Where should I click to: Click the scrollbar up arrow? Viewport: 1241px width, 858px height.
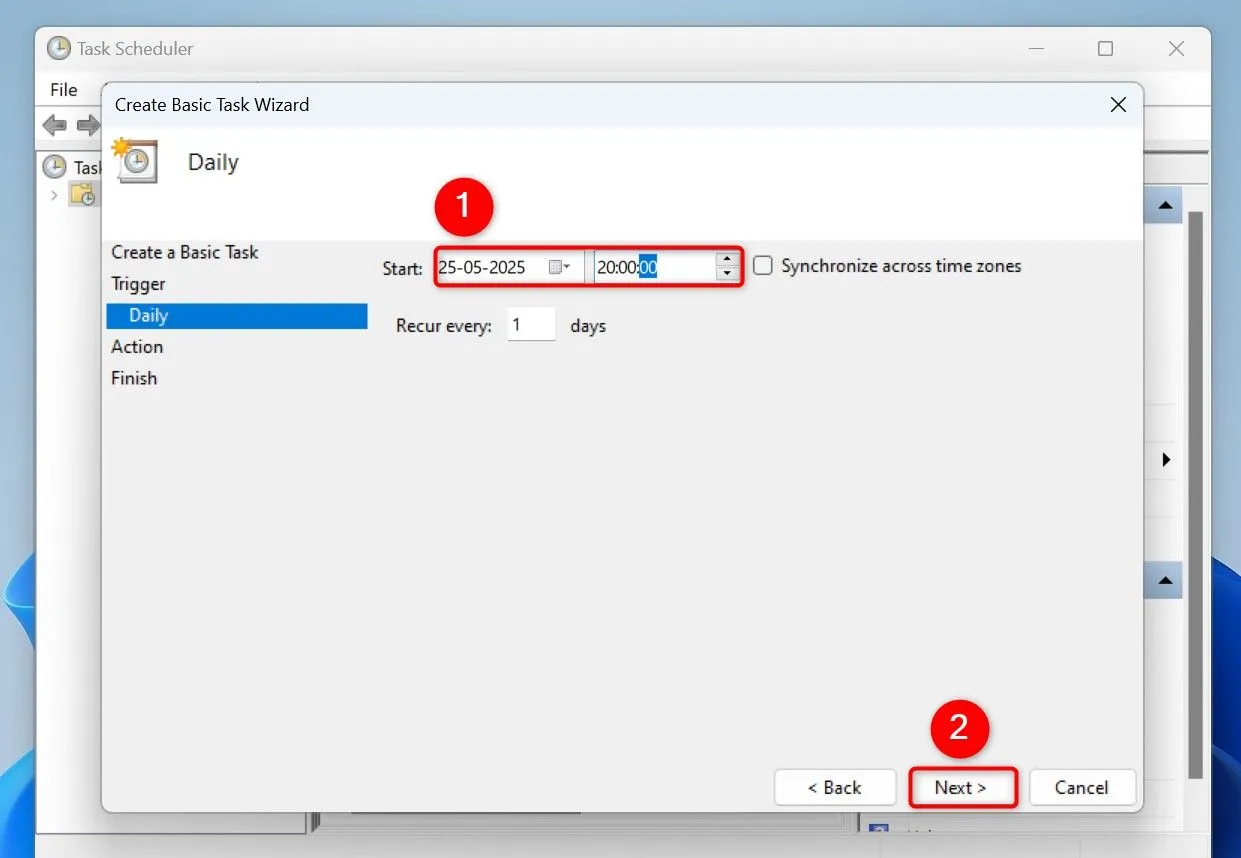1163,204
